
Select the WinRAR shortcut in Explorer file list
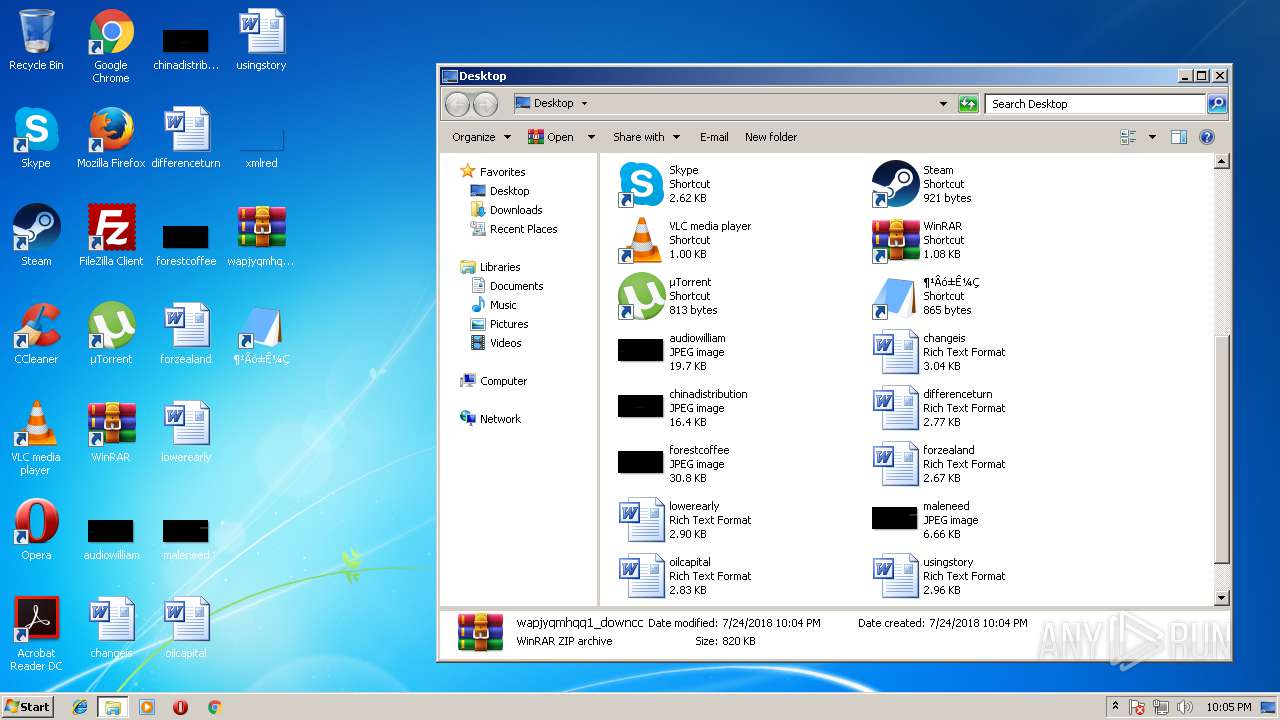(x=917, y=240)
